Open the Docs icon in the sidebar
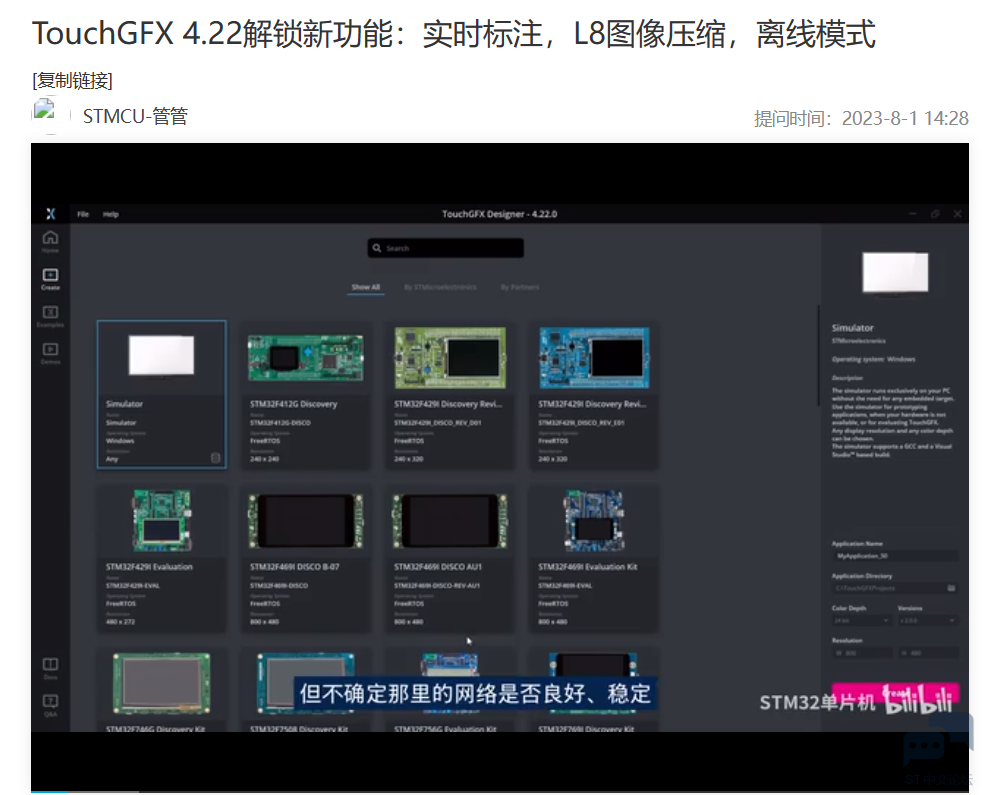 click(x=51, y=668)
